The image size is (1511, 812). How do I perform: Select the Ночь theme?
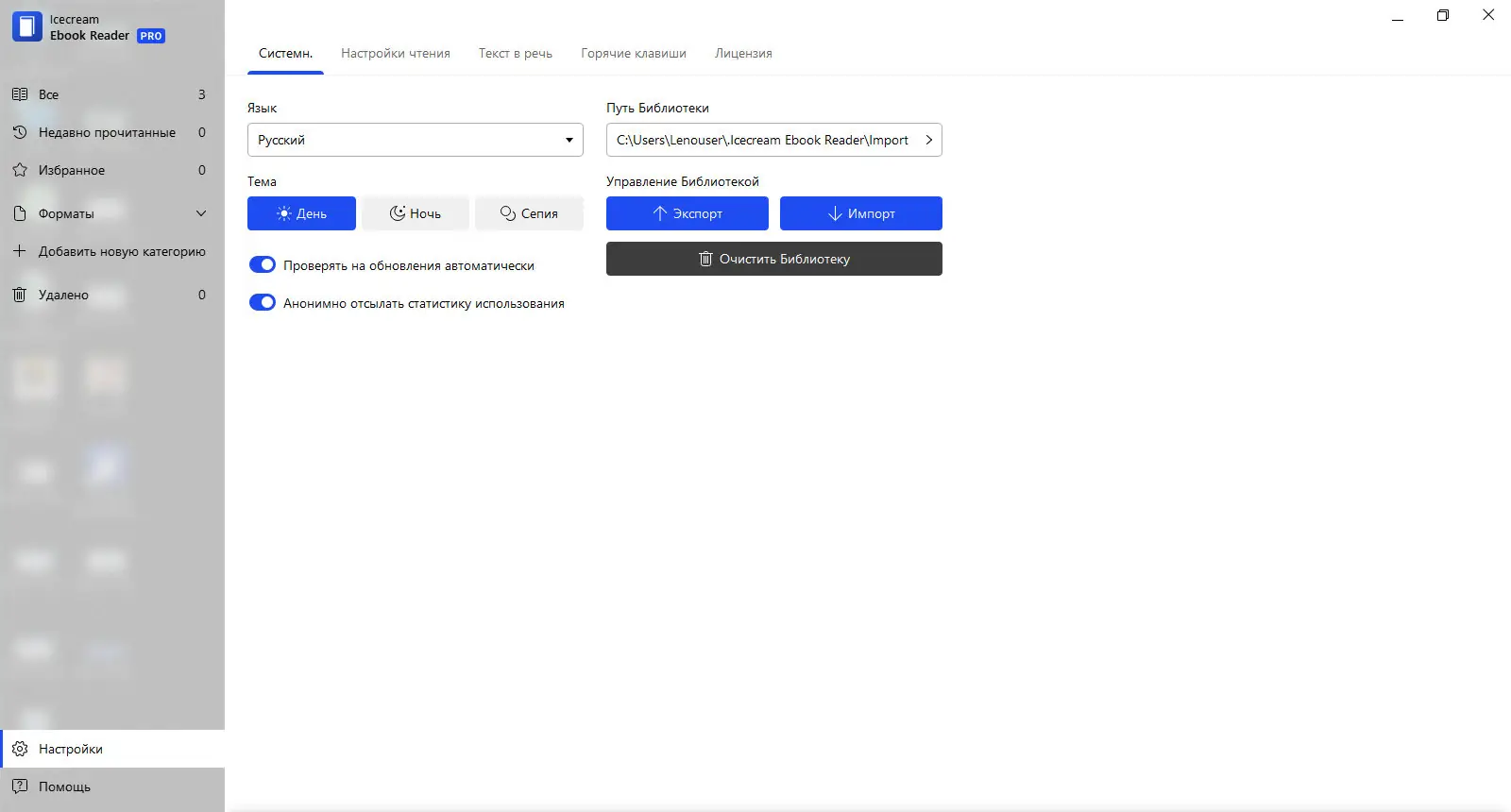tap(415, 213)
